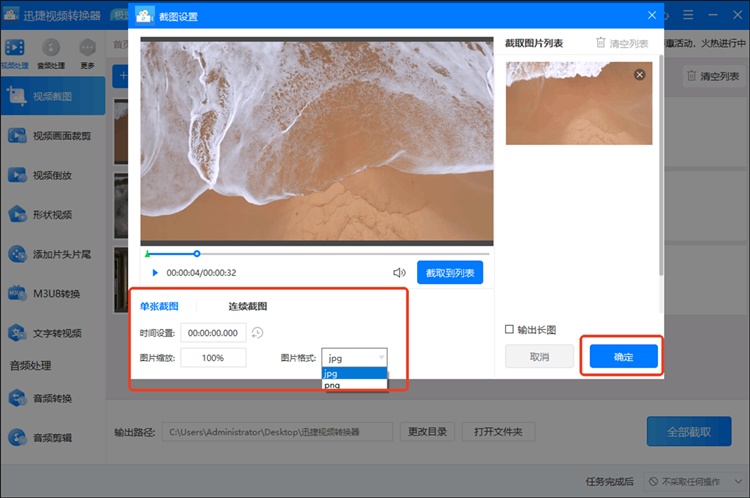Open 视频截图 sidebar item
The image size is (750, 498).
pyautogui.click(x=53, y=96)
